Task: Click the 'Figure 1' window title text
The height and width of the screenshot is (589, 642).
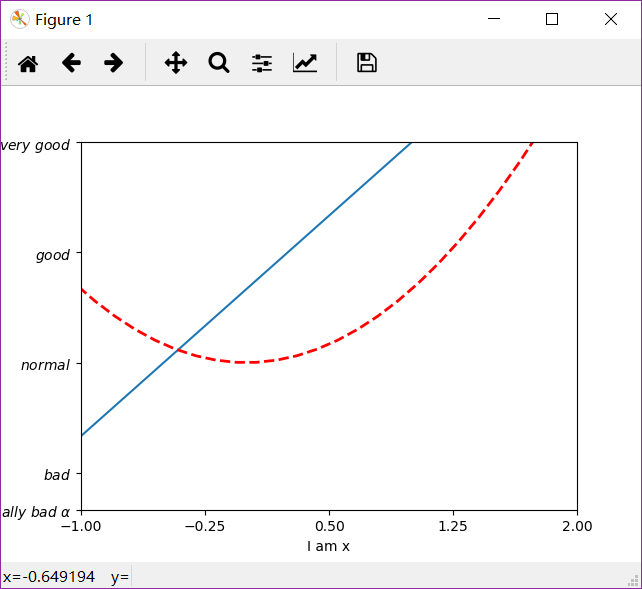Action: tap(64, 20)
